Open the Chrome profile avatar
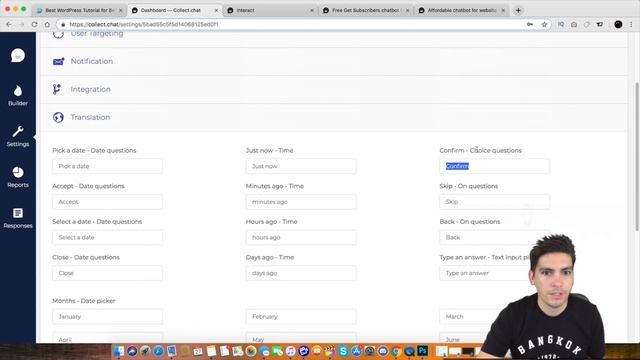Viewport: 640px width, 360px height. tap(618, 24)
